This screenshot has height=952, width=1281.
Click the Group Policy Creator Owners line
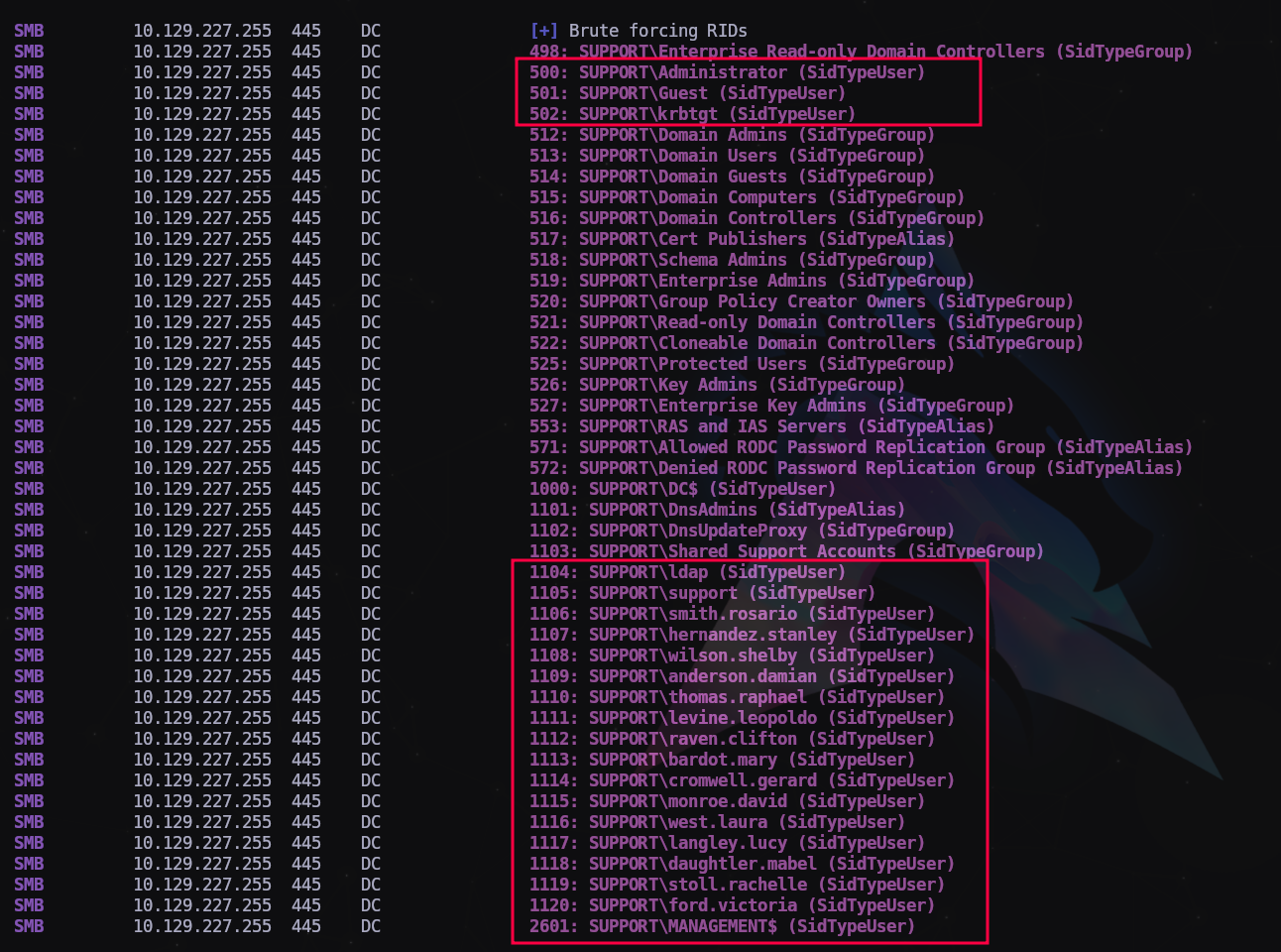click(800, 301)
